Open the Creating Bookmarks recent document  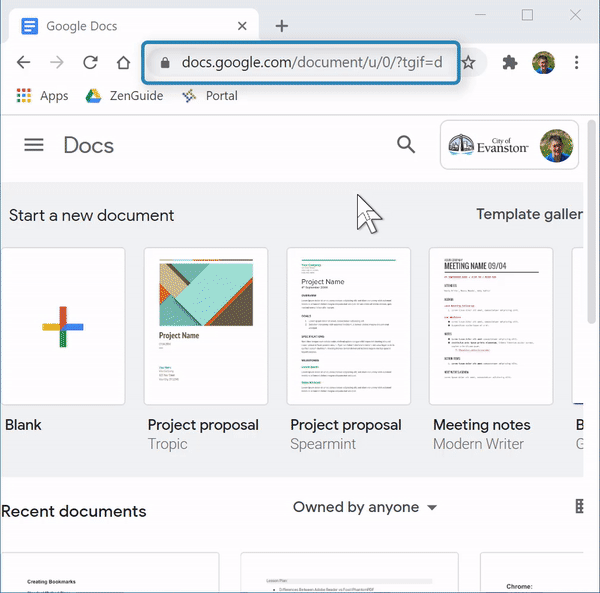pos(110,572)
